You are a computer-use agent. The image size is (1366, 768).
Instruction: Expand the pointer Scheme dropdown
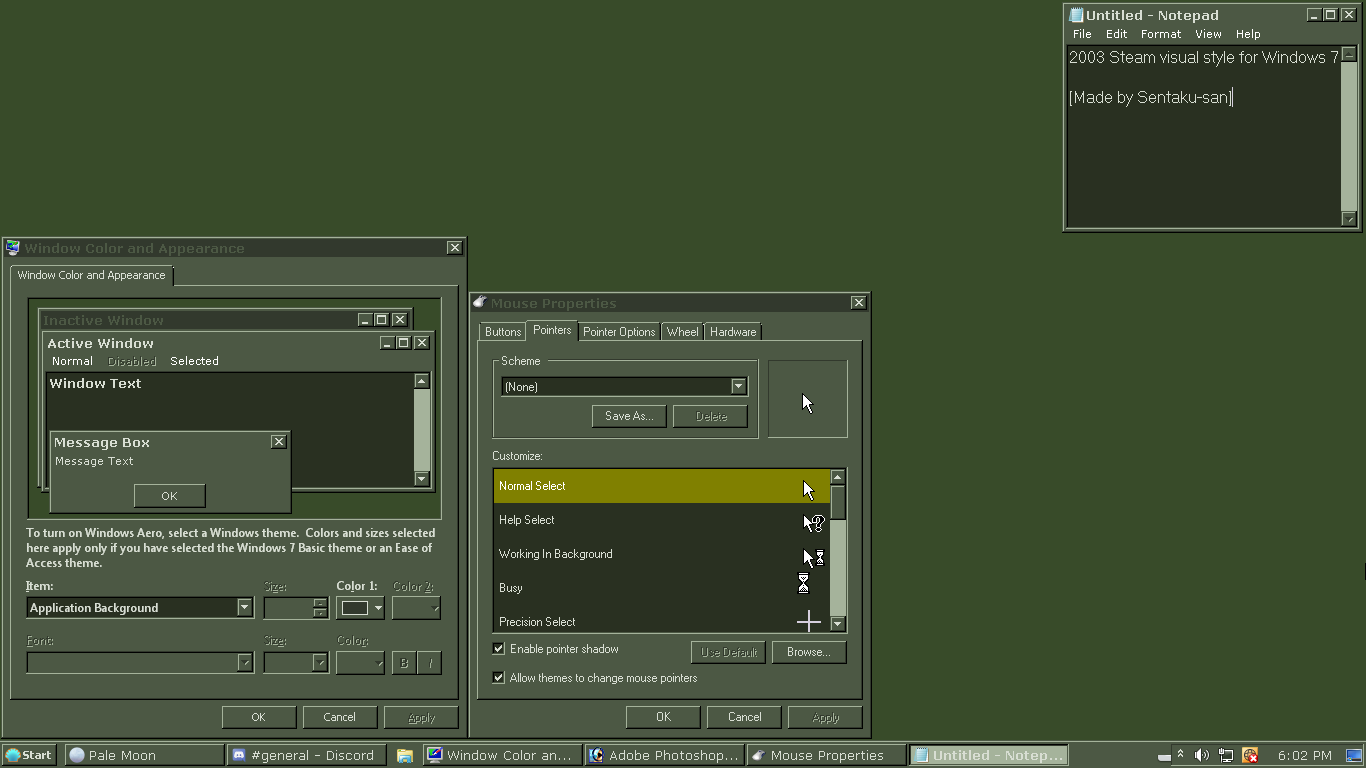tap(738, 387)
